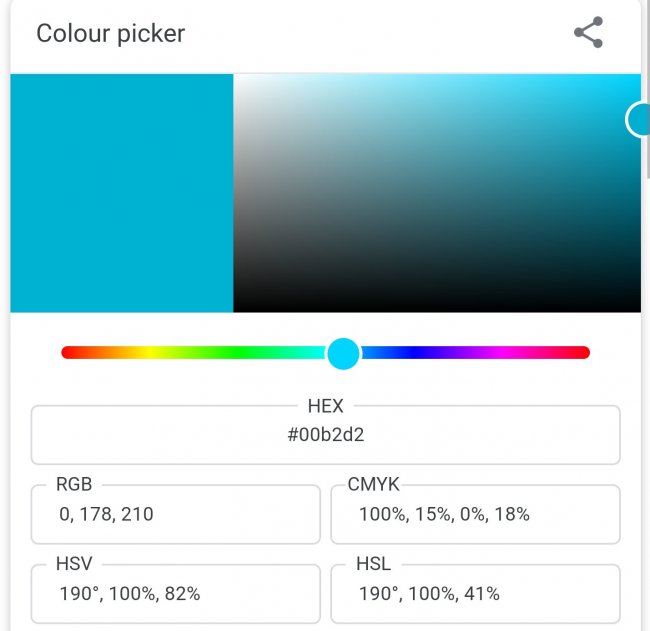Focus the HSV value field
This screenshot has height=631, width=650.
point(175,594)
